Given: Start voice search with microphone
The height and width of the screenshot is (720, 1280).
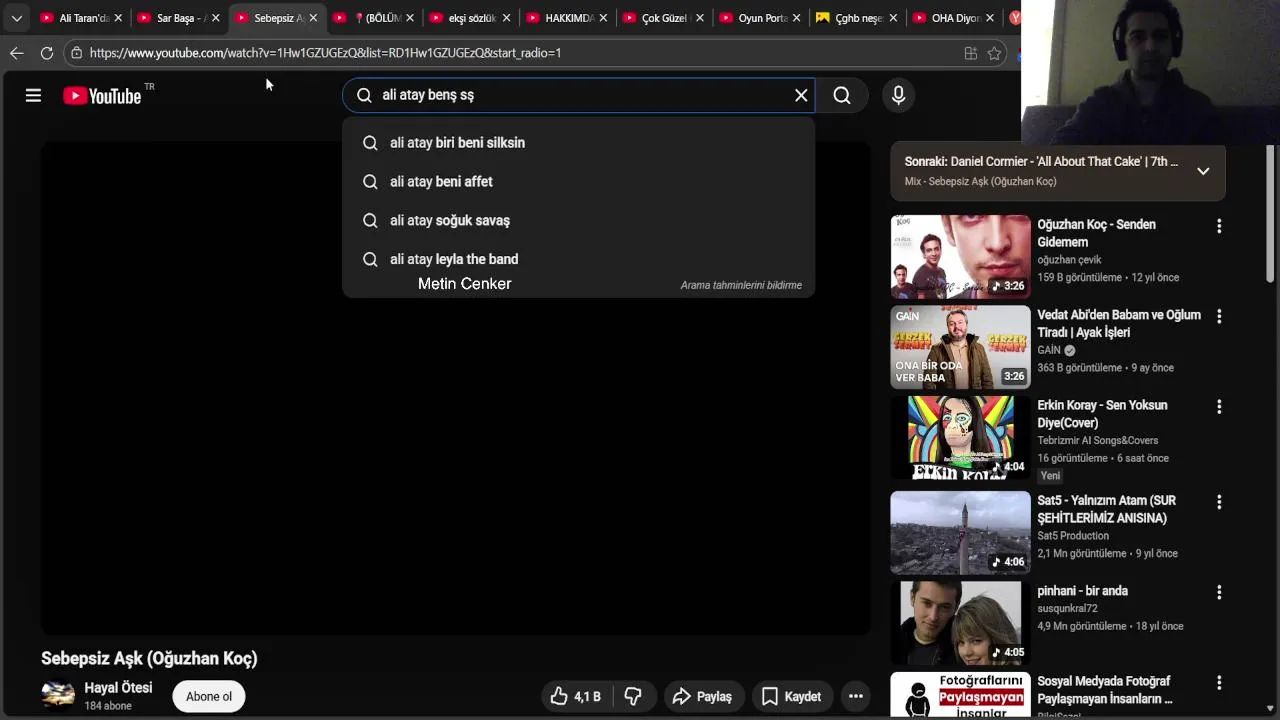Looking at the screenshot, I should 898,95.
